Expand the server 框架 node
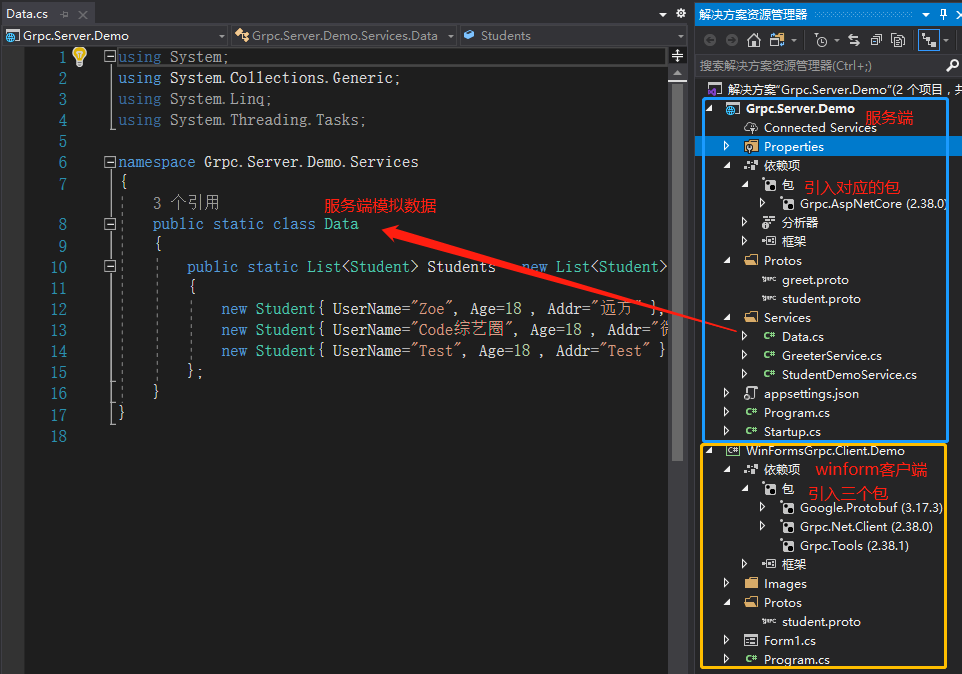 745,241
